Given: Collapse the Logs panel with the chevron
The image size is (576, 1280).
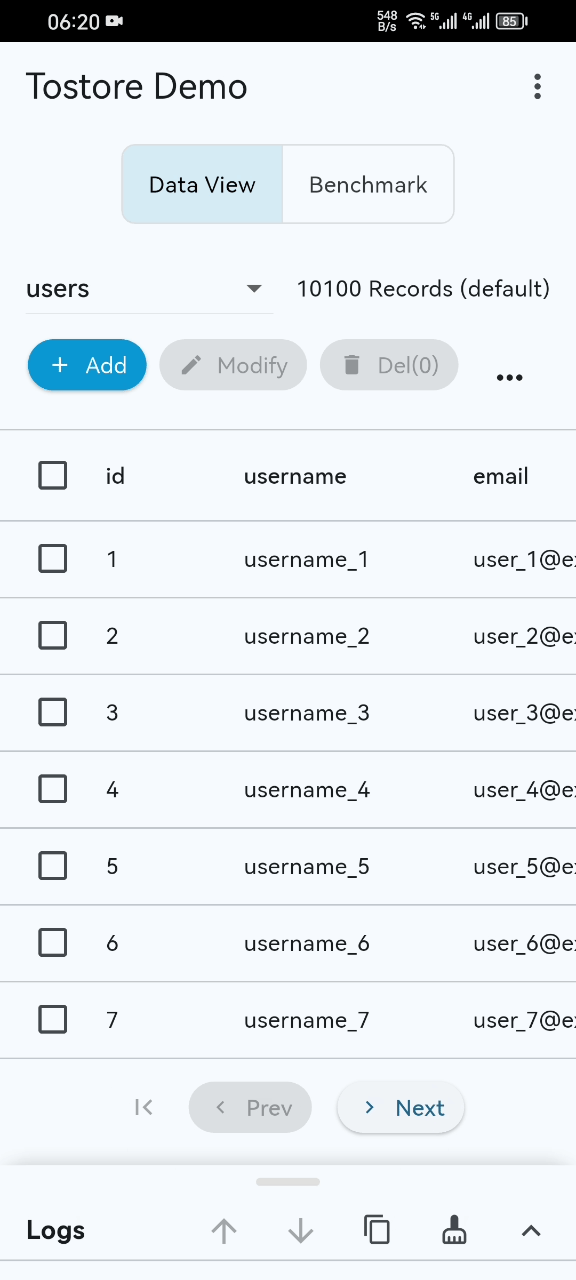Looking at the screenshot, I should pyautogui.click(x=530, y=1230).
